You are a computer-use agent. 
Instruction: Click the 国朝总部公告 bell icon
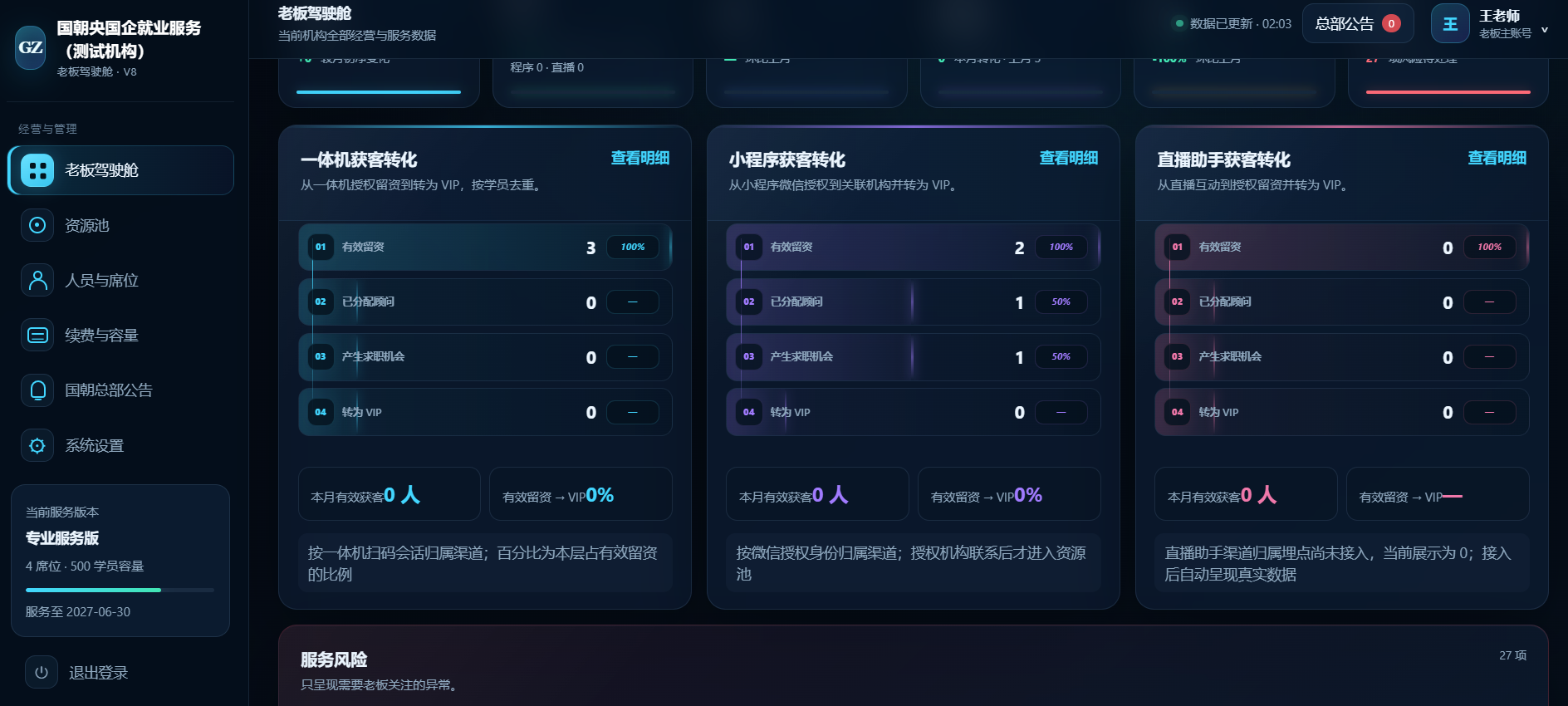[37, 390]
